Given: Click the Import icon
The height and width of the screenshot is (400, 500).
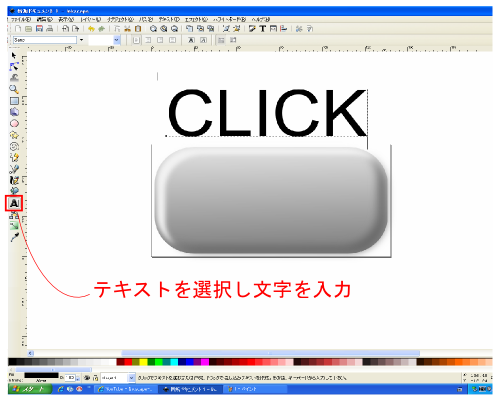Looking at the screenshot, I should click(65, 29).
